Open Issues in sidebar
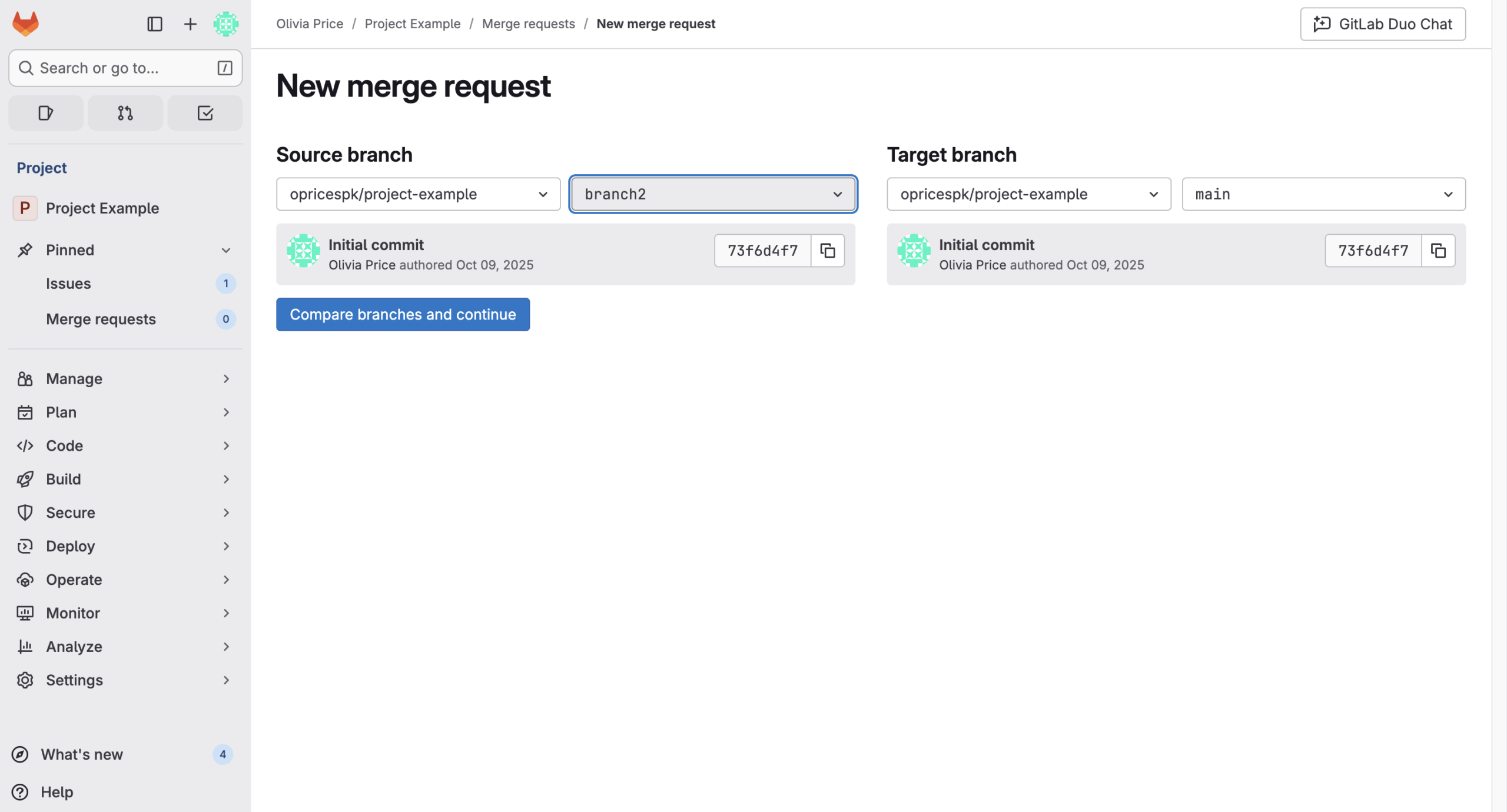This screenshot has height=812, width=1507. (68, 284)
